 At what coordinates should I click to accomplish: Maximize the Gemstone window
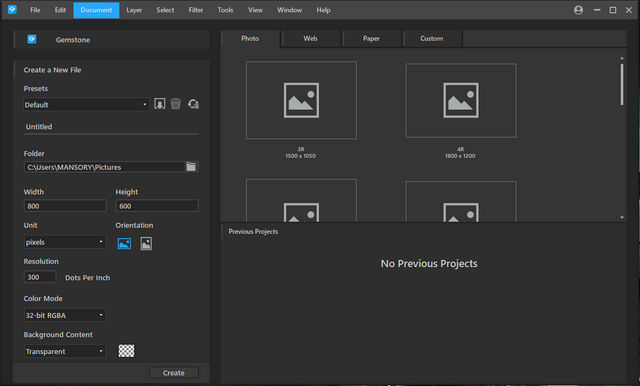[x=613, y=10]
